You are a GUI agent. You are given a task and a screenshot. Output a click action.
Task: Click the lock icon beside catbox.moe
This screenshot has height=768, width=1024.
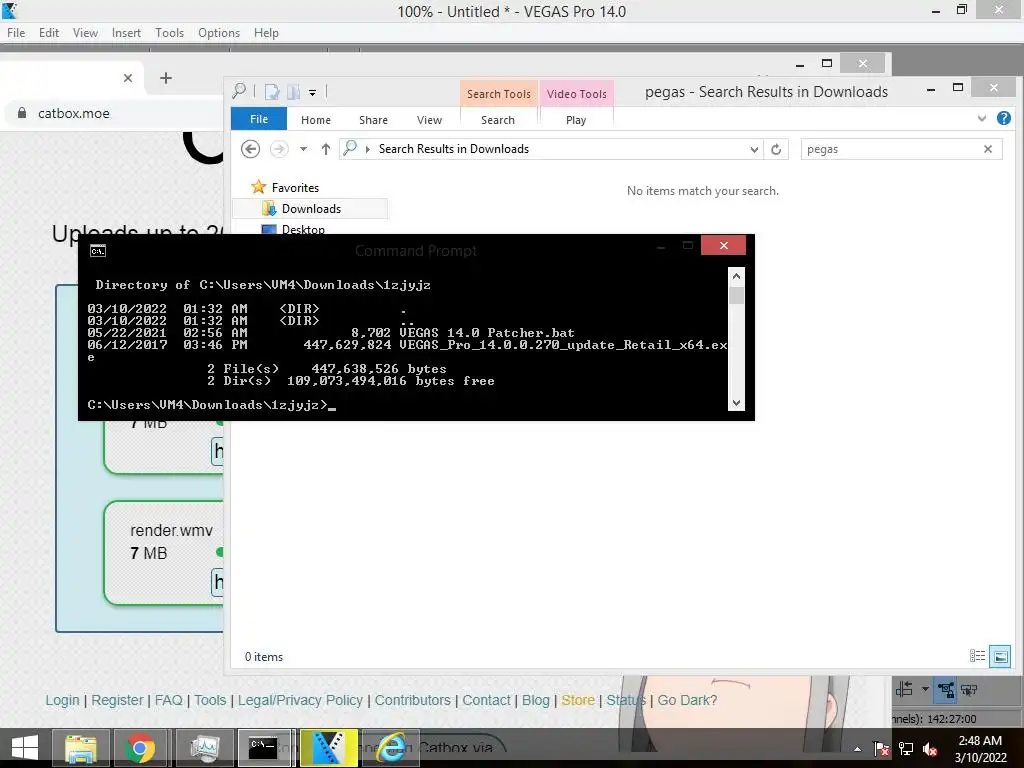(x=22, y=113)
